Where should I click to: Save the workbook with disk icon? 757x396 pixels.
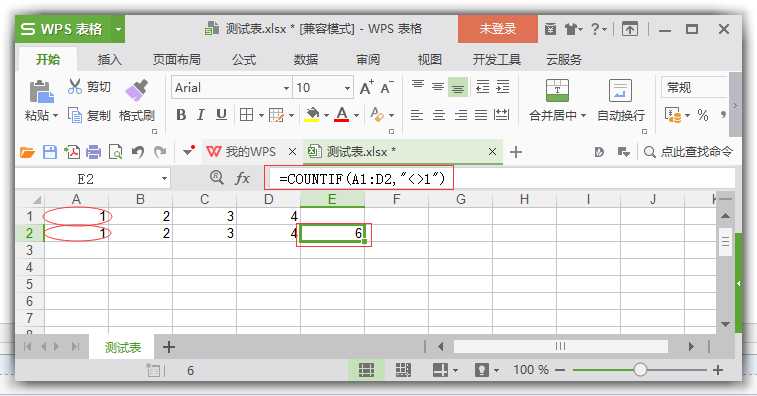[50, 152]
